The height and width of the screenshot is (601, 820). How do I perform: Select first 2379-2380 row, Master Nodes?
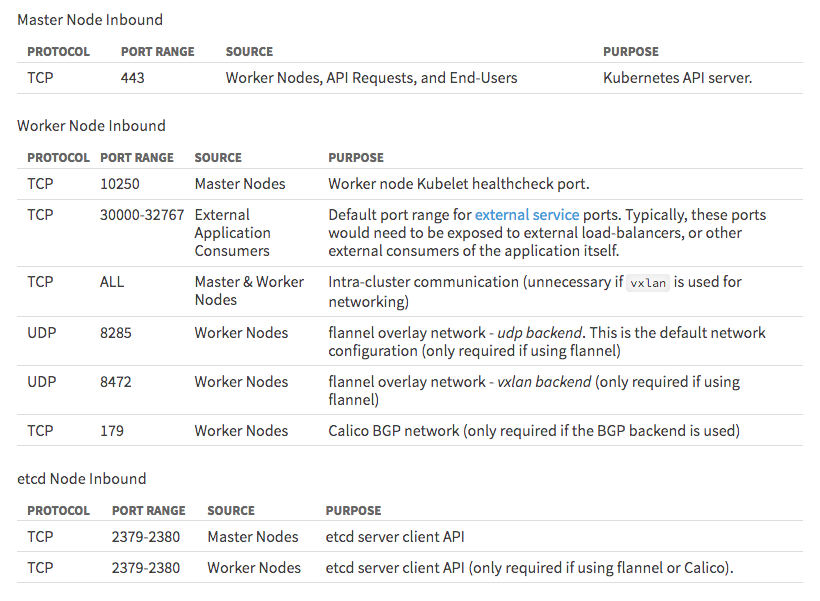[x=253, y=537]
